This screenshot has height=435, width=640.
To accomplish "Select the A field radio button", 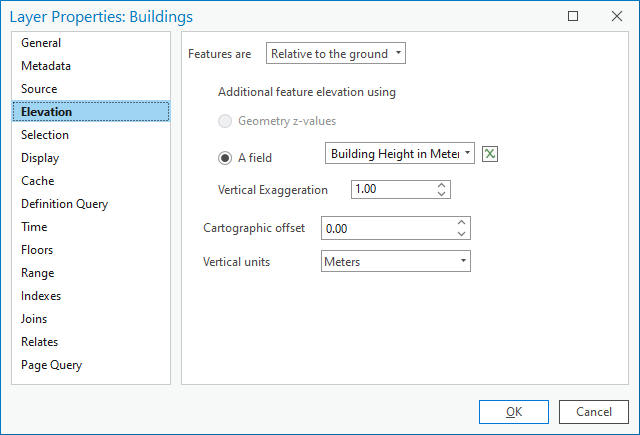I will click(225, 158).
